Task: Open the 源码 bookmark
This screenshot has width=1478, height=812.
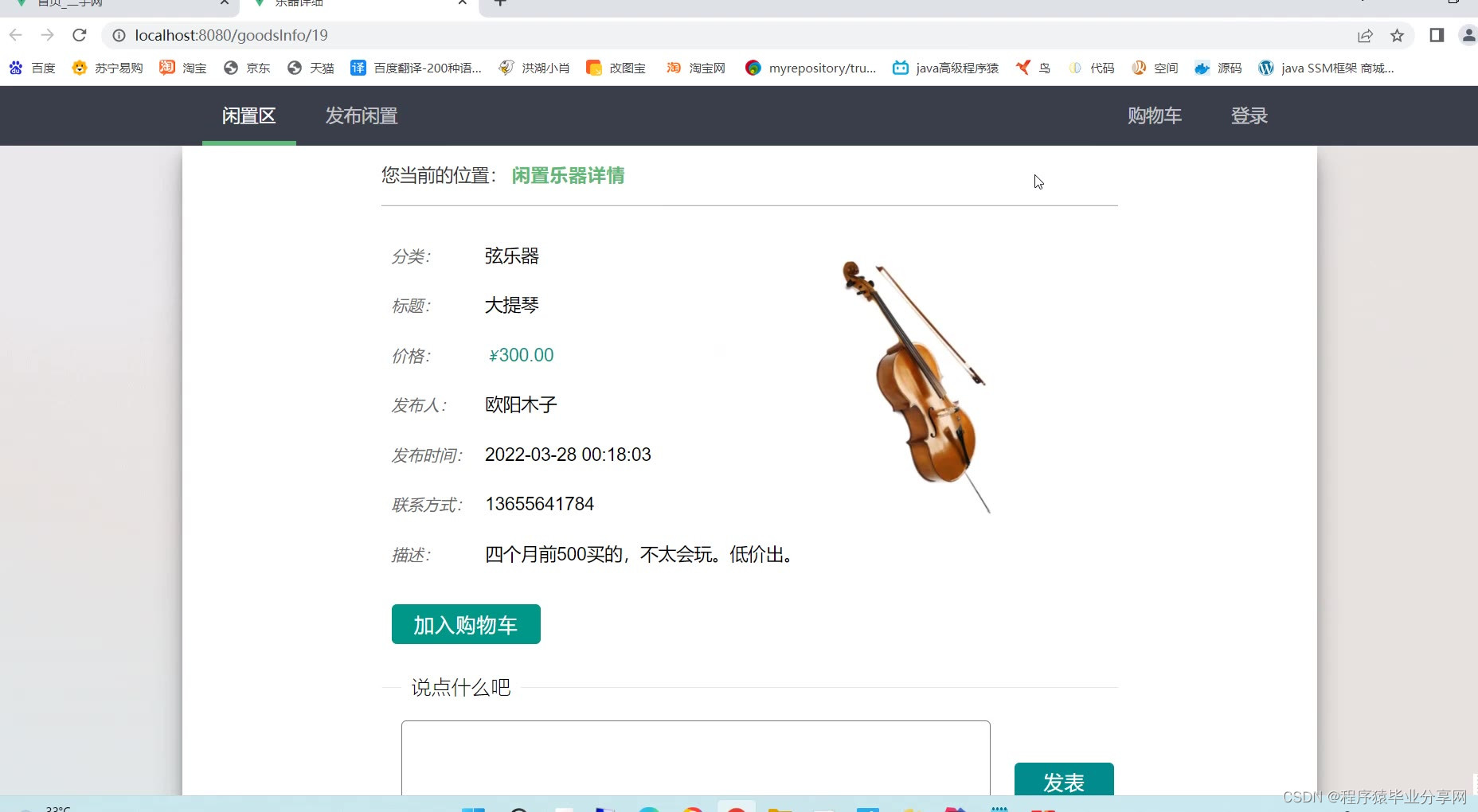Action: click(1218, 68)
